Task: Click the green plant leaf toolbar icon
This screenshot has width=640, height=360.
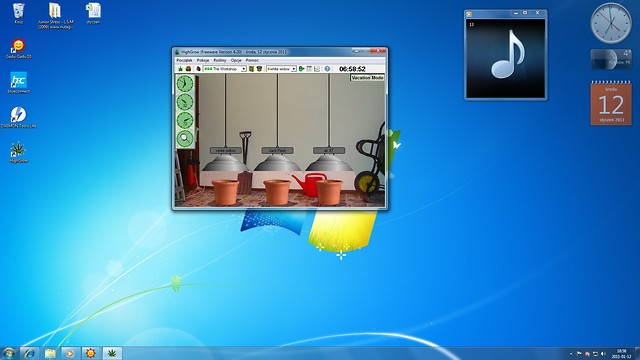Action: pyautogui.click(x=180, y=69)
